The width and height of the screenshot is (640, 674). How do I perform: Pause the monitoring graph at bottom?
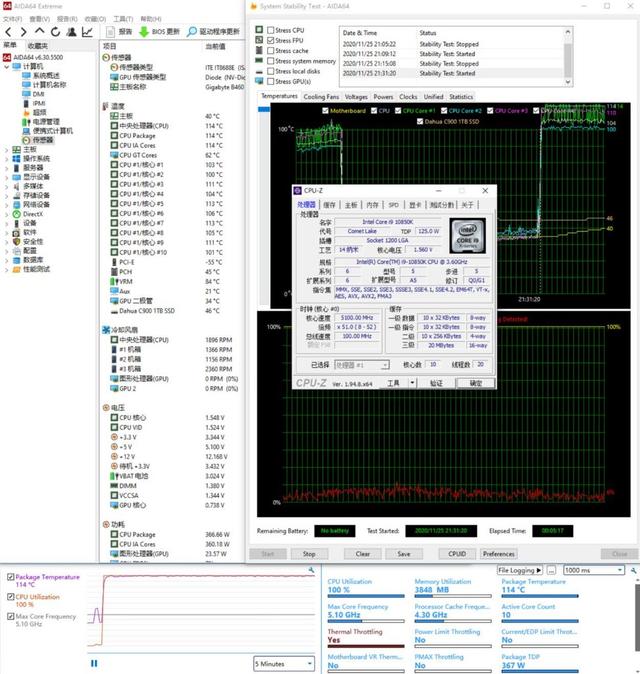[x=94, y=663]
